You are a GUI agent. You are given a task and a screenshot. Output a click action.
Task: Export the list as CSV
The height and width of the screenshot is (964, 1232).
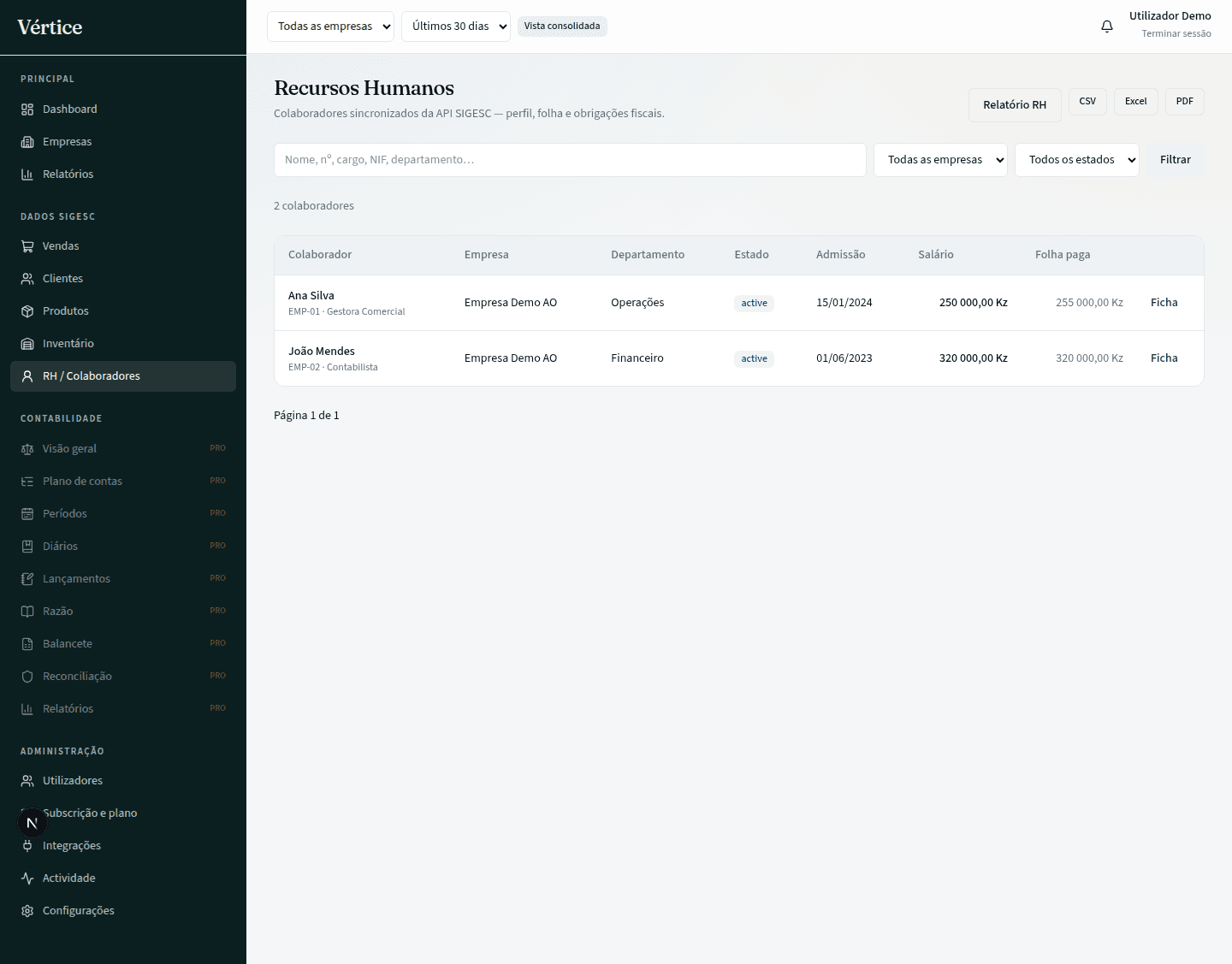click(x=1087, y=101)
